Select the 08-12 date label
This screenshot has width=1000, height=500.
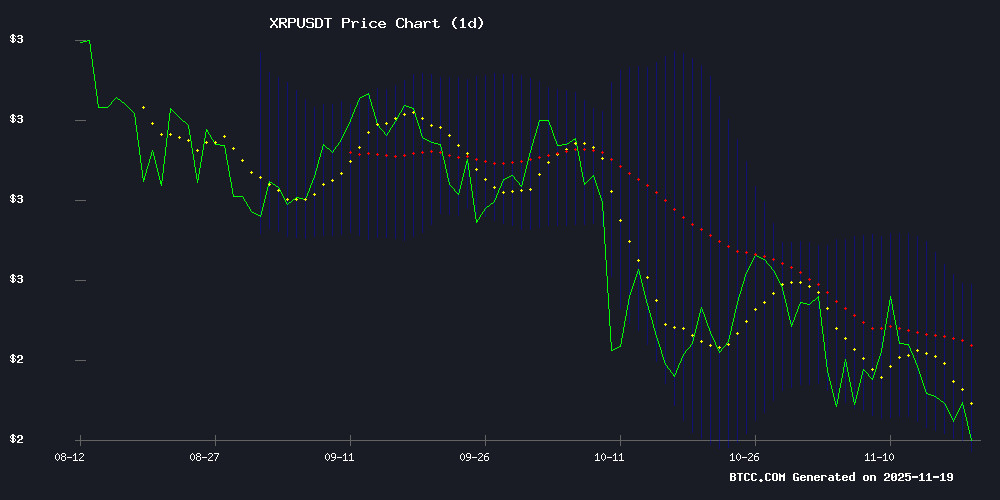point(69,457)
